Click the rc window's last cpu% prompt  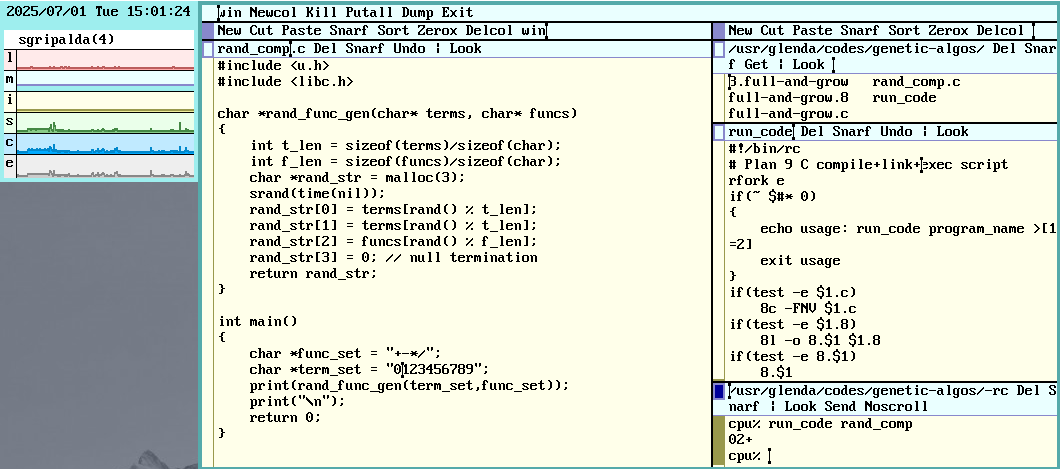point(744,457)
